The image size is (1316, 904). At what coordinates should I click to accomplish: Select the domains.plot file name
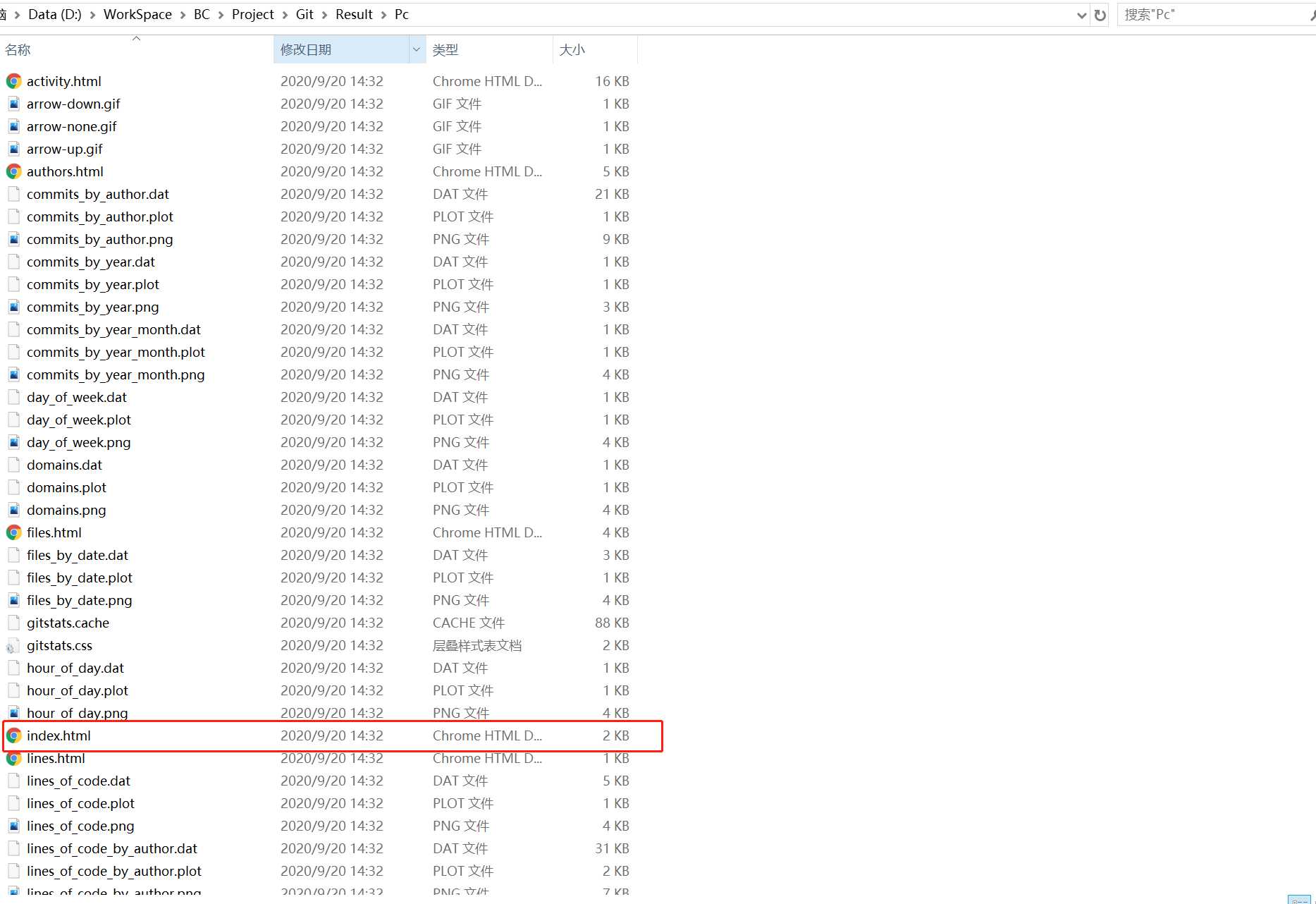coord(66,487)
